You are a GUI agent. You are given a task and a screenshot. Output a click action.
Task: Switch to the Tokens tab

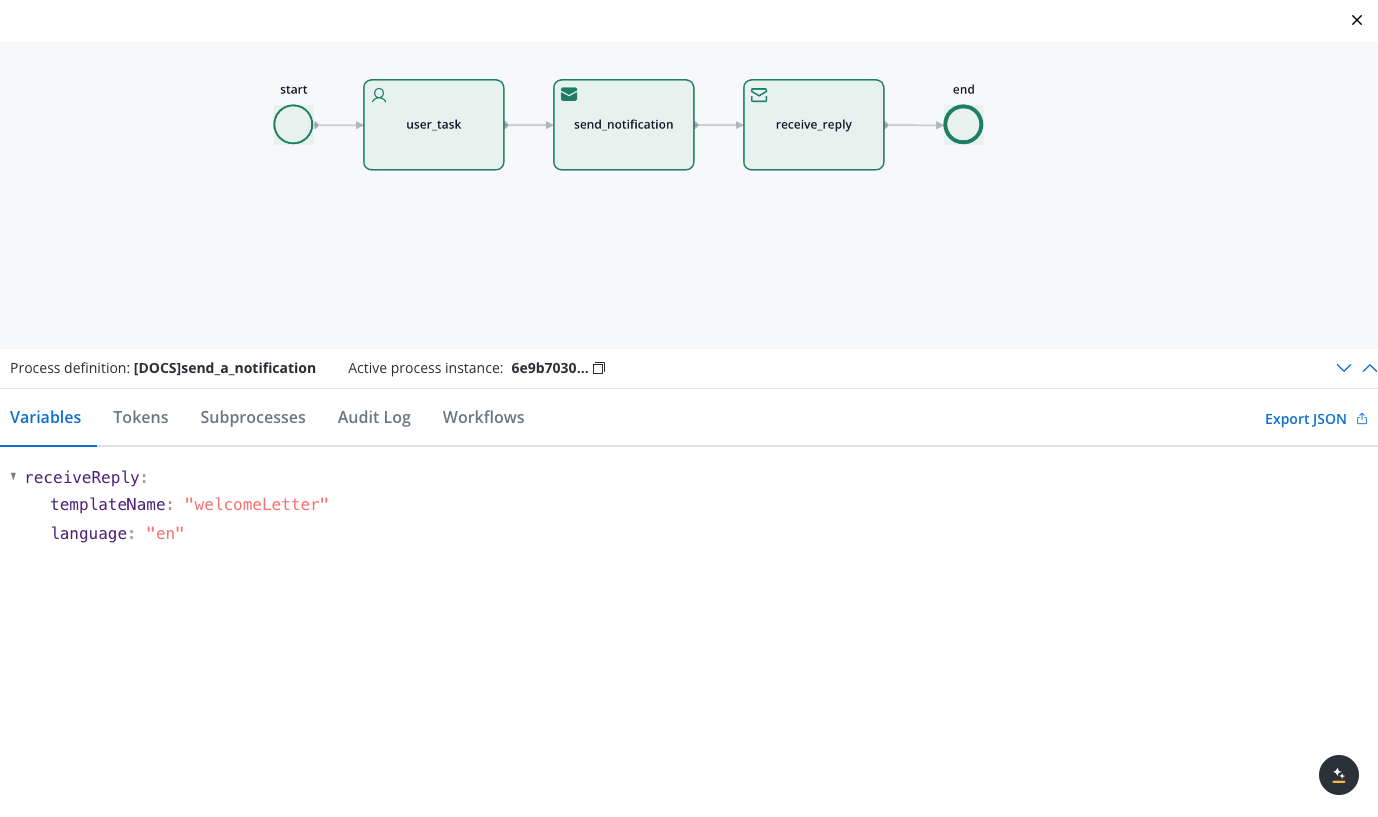(141, 417)
